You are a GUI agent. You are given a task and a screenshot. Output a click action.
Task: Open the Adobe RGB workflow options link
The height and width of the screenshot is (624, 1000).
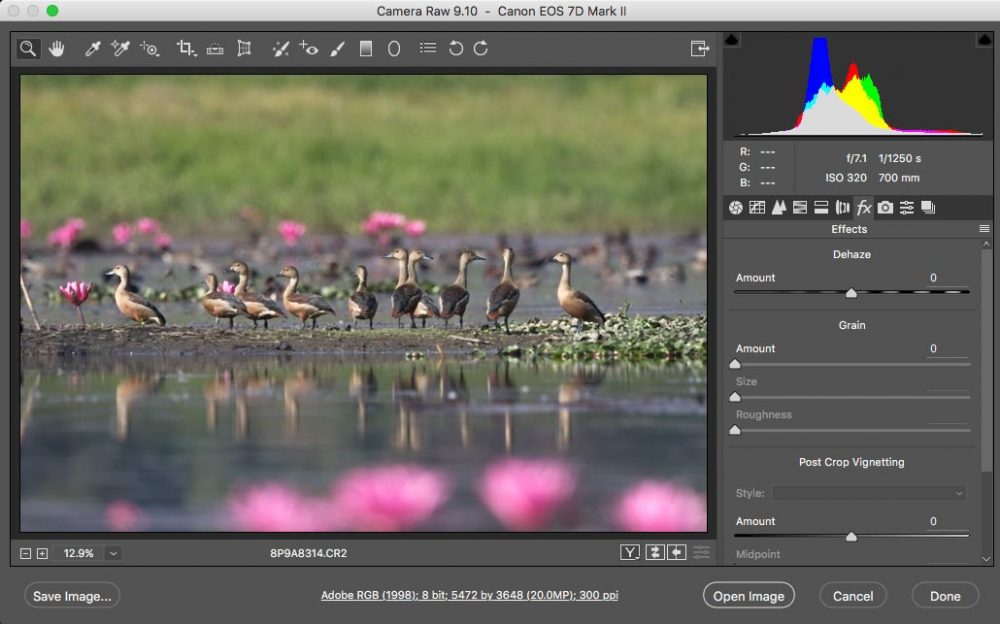[x=468, y=595]
